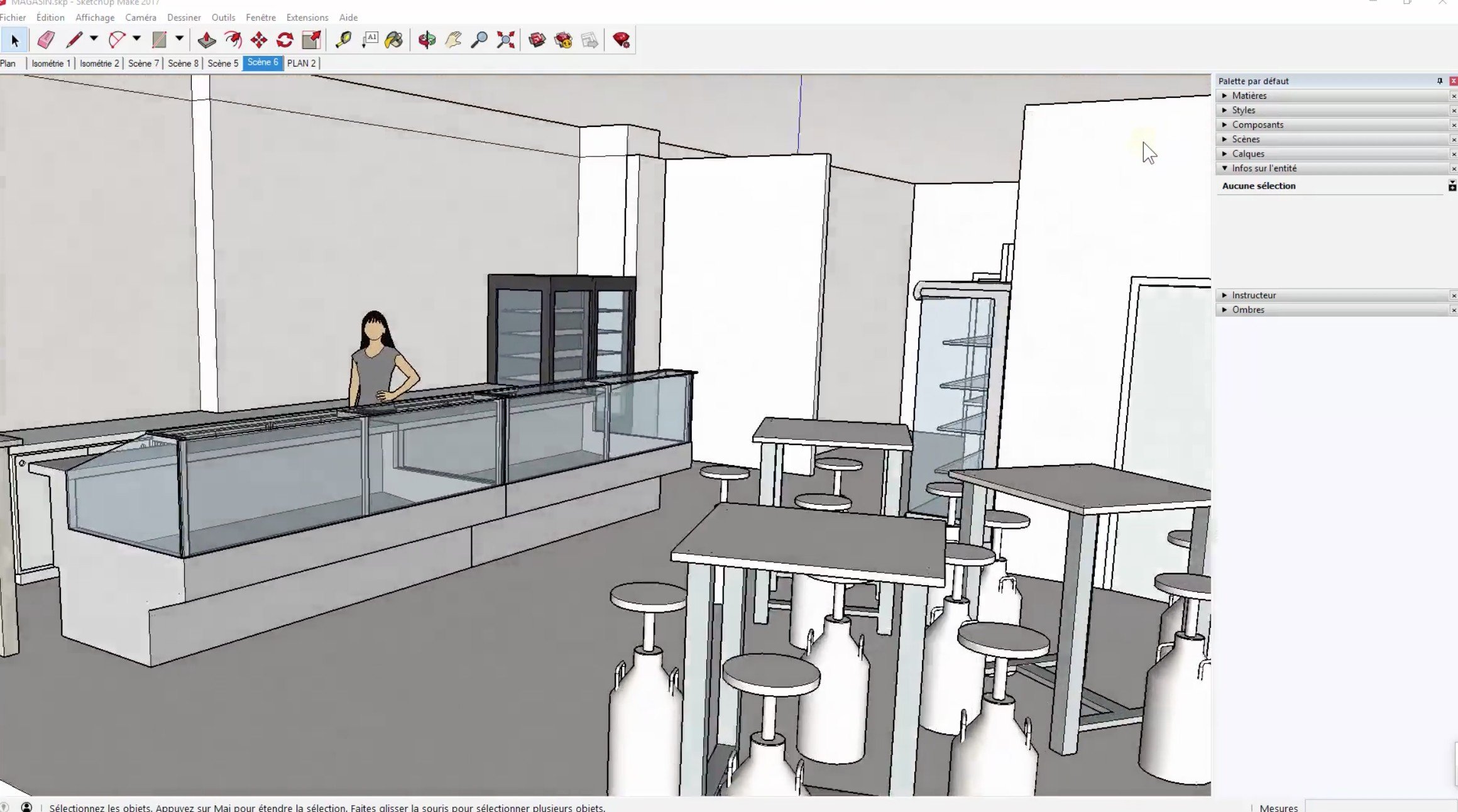Screen dimensions: 1458x812
Task: Click the Mesures input field
Action: (x=1381, y=807)
